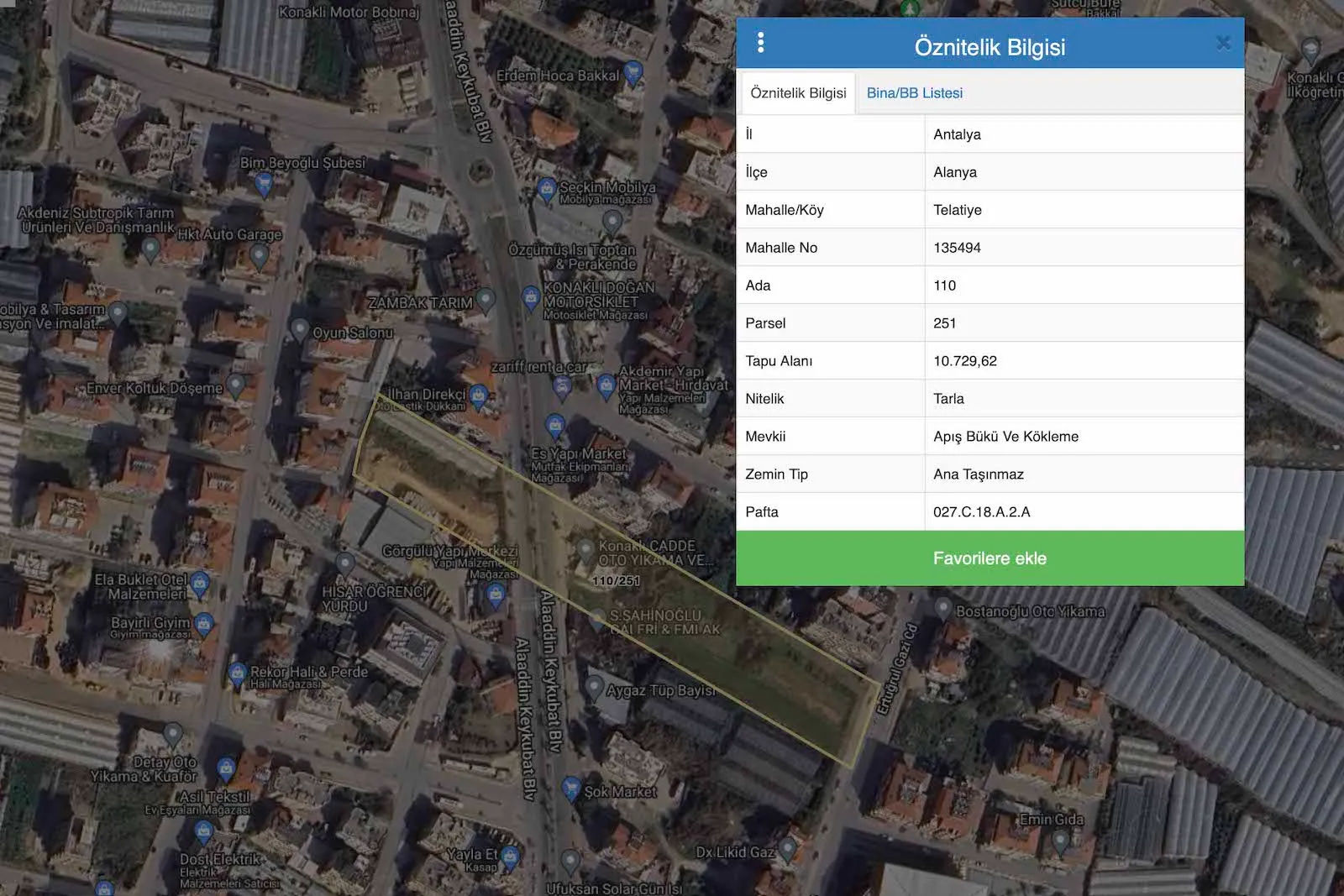Image resolution: width=1344 pixels, height=896 pixels.
Task: Click the Erdem Hoca Bakkal map pin
Action: point(633,73)
